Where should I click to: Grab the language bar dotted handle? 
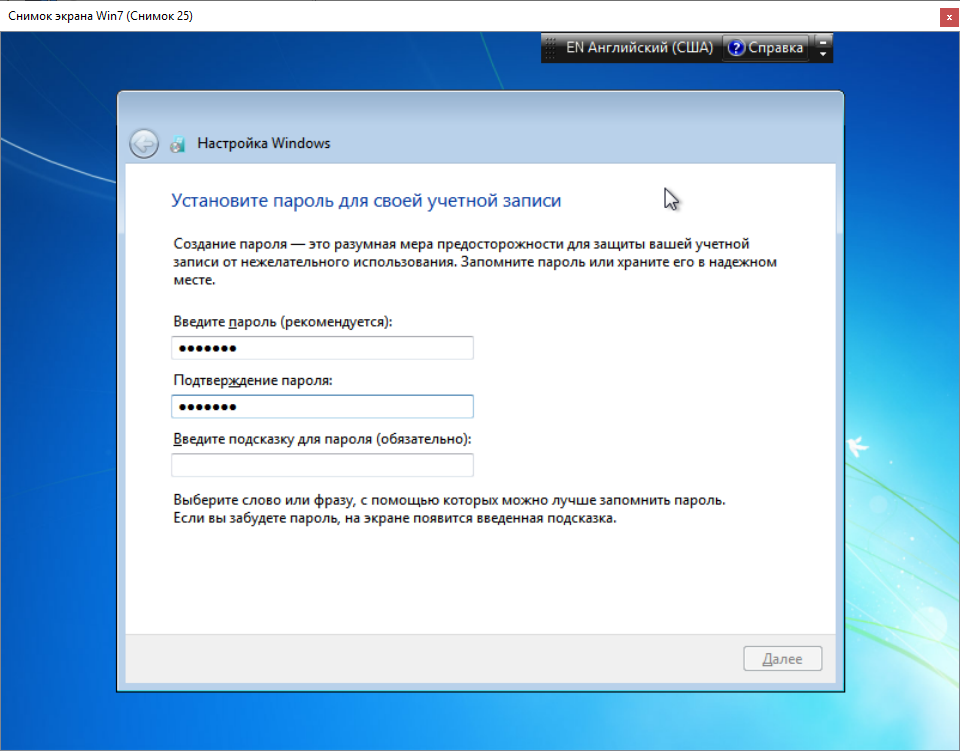coord(550,48)
